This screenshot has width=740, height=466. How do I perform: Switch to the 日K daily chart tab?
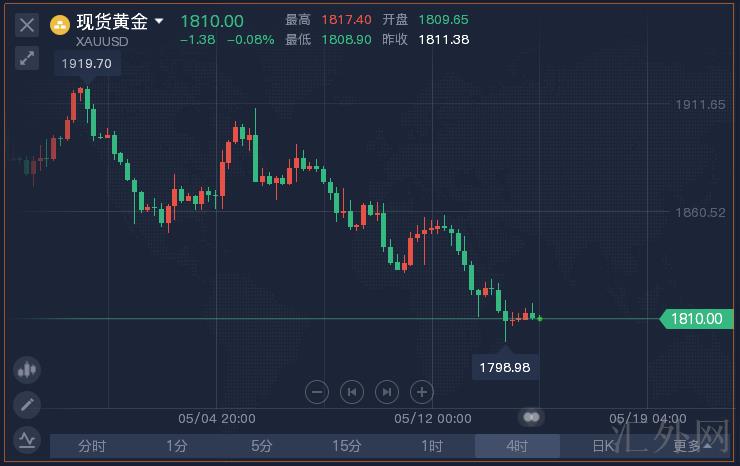(602, 446)
